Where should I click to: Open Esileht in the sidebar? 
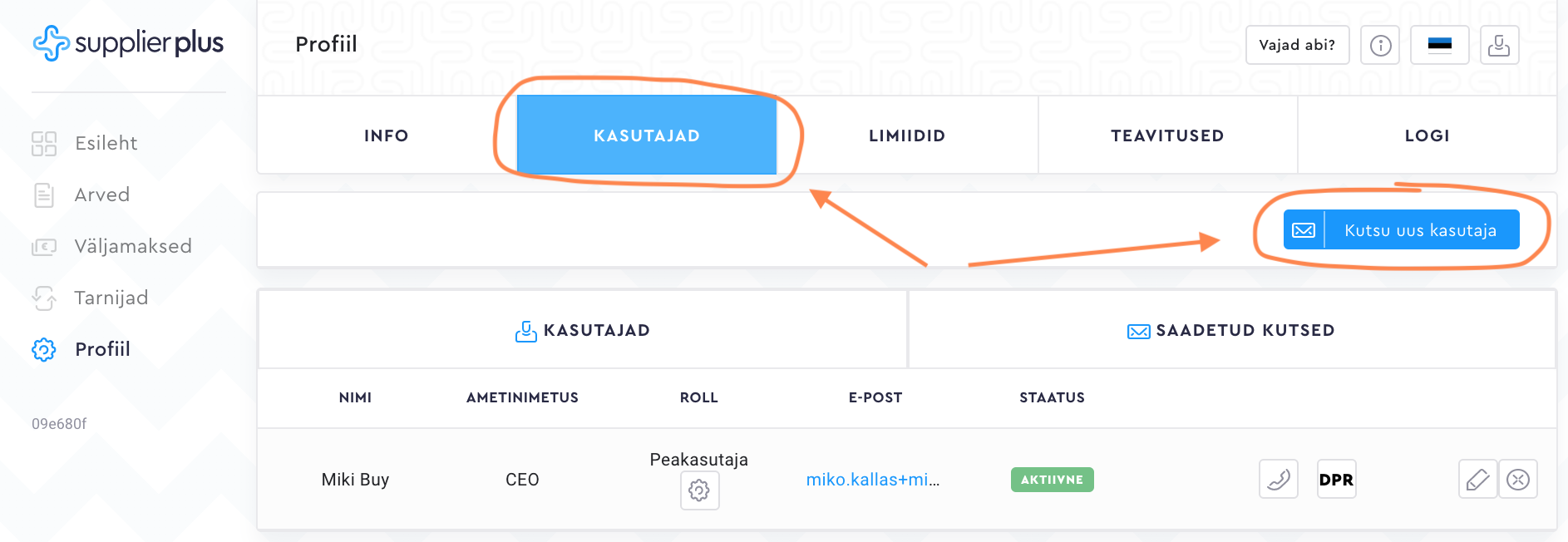106,143
